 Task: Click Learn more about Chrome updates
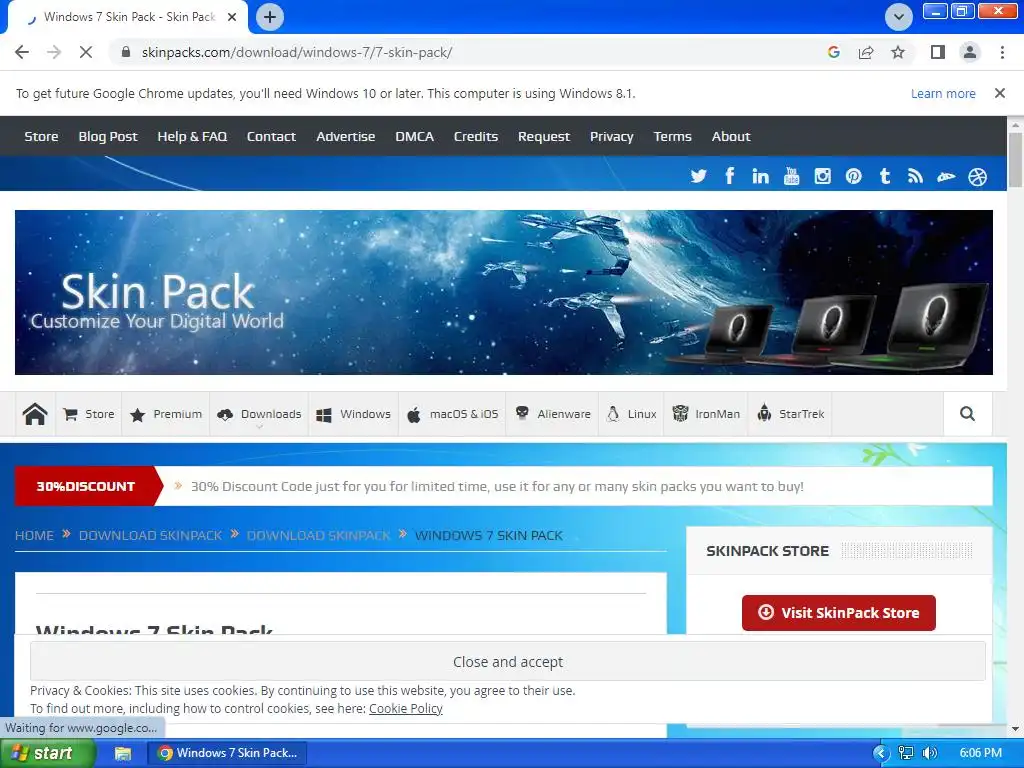(x=943, y=93)
